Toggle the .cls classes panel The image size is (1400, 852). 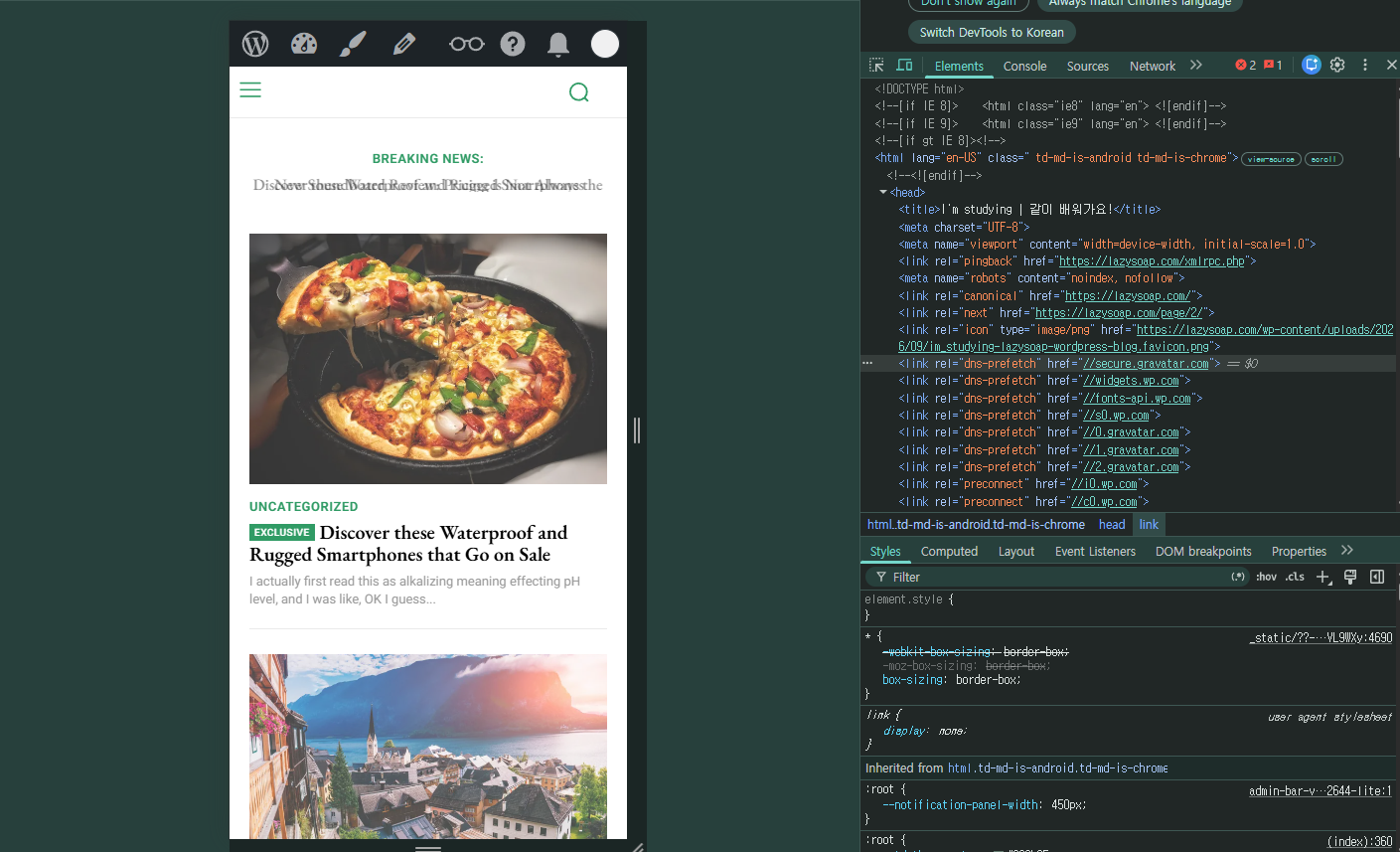click(x=1295, y=577)
